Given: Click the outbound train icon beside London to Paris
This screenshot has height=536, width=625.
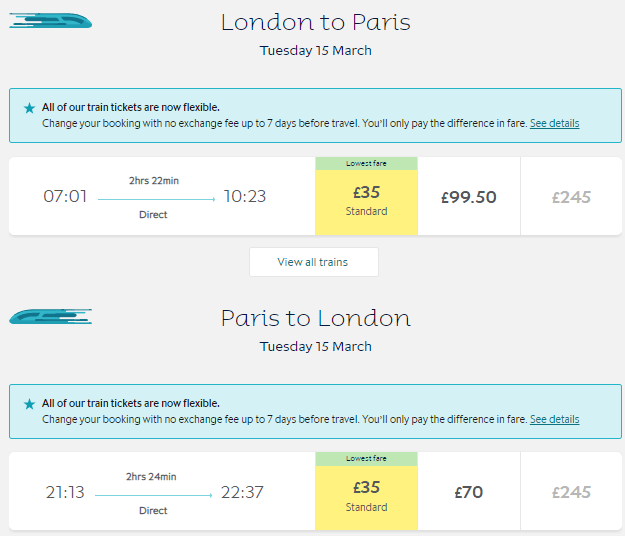Looking at the screenshot, I should pyautogui.click(x=50, y=21).
